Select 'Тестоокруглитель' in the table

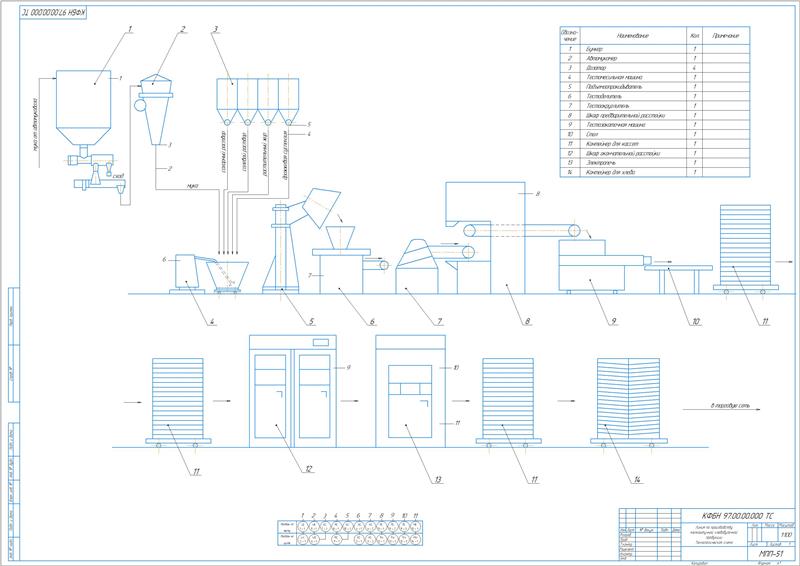tap(607, 106)
